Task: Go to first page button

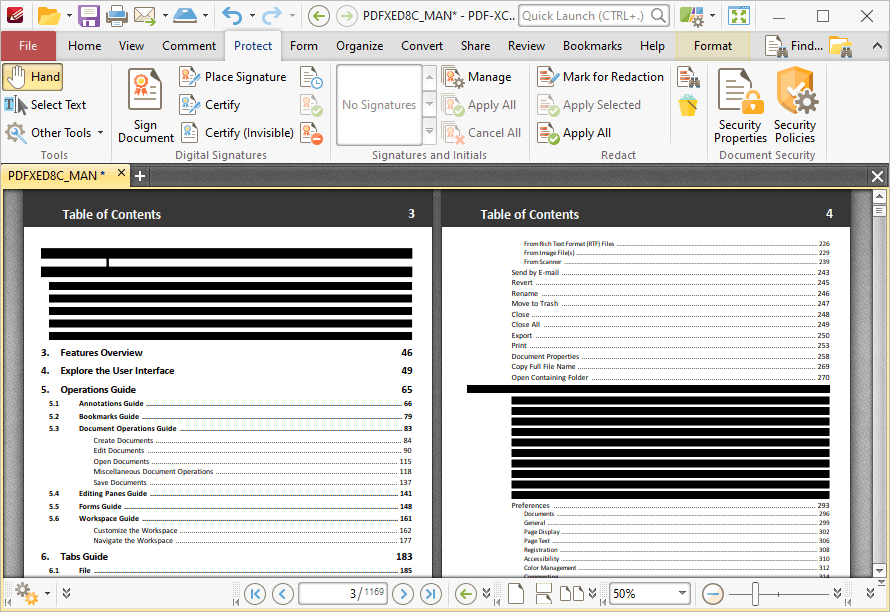Action: pyautogui.click(x=255, y=594)
